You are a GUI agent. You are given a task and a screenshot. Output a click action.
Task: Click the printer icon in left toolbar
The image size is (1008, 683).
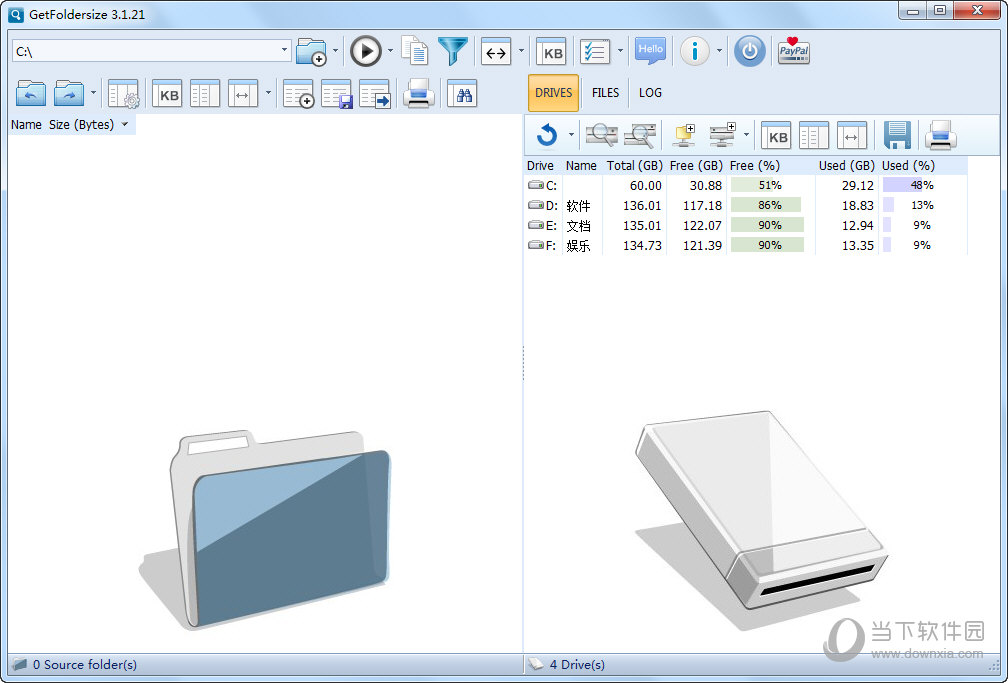tap(418, 94)
